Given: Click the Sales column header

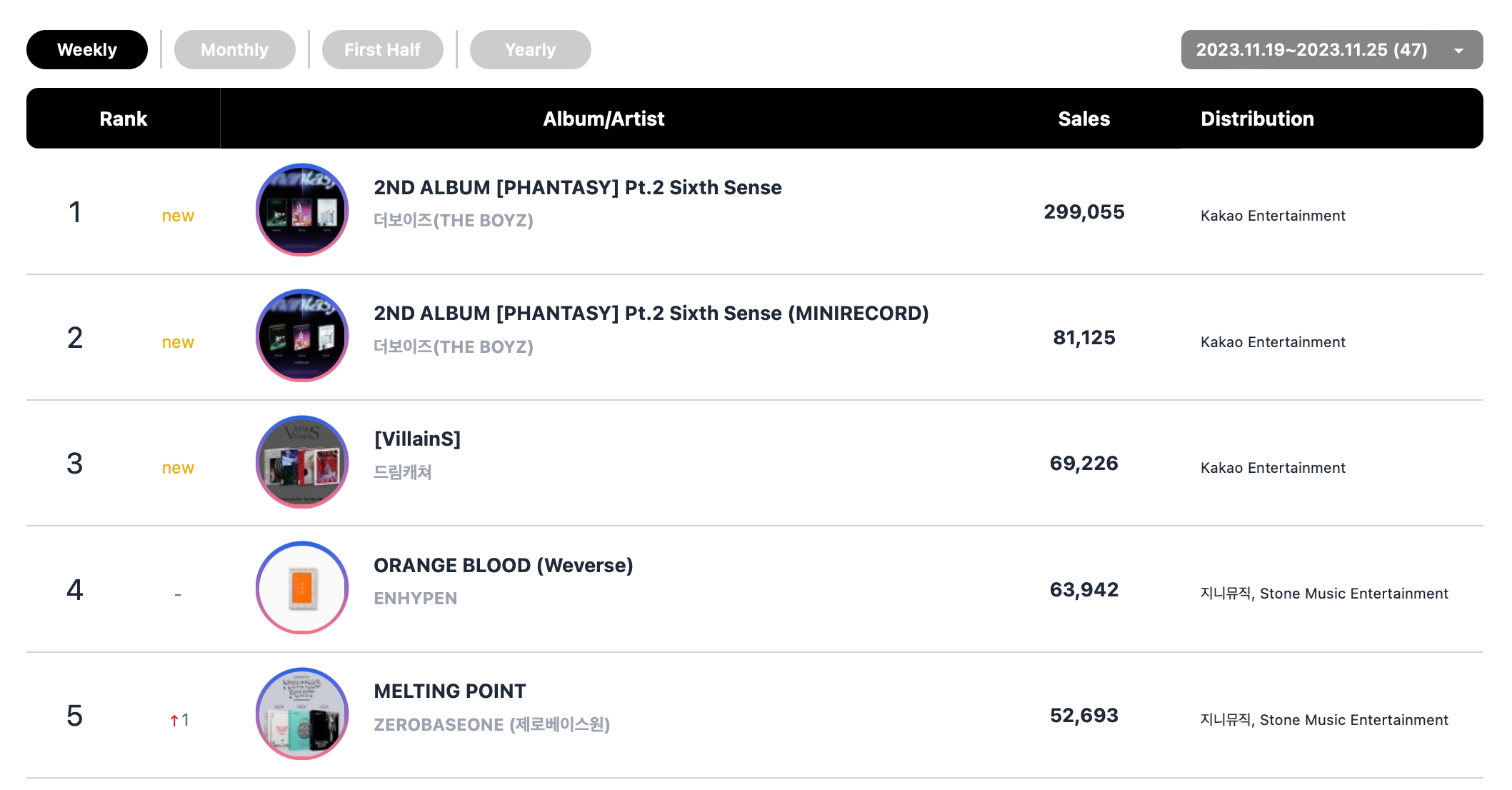Looking at the screenshot, I should (x=1083, y=119).
